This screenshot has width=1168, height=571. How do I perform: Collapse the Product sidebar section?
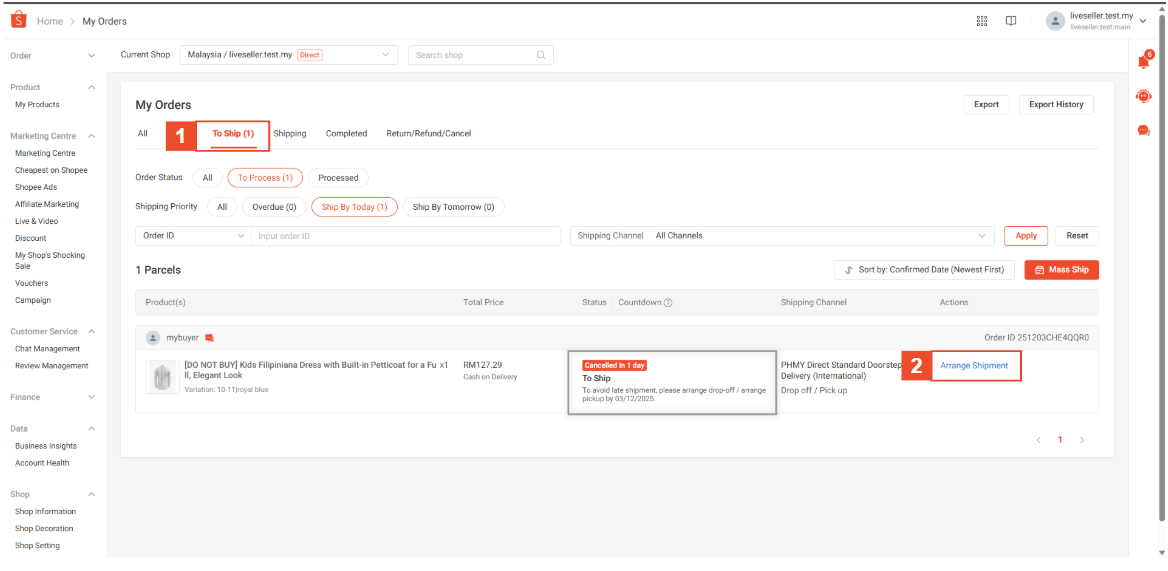92,87
